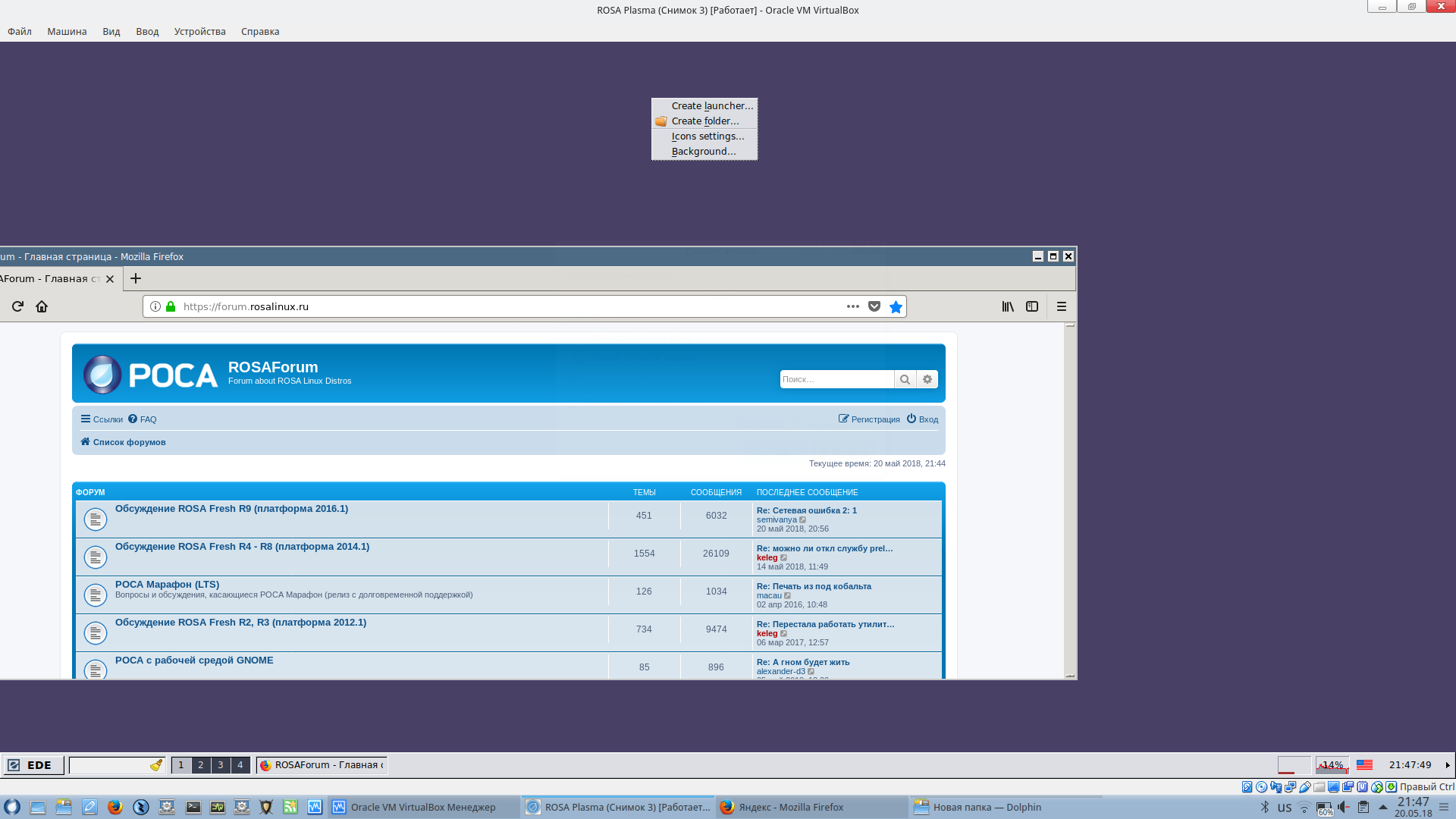Switch to EDE workspace 3
The height and width of the screenshot is (819, 1456).
[x=221, y=765]
